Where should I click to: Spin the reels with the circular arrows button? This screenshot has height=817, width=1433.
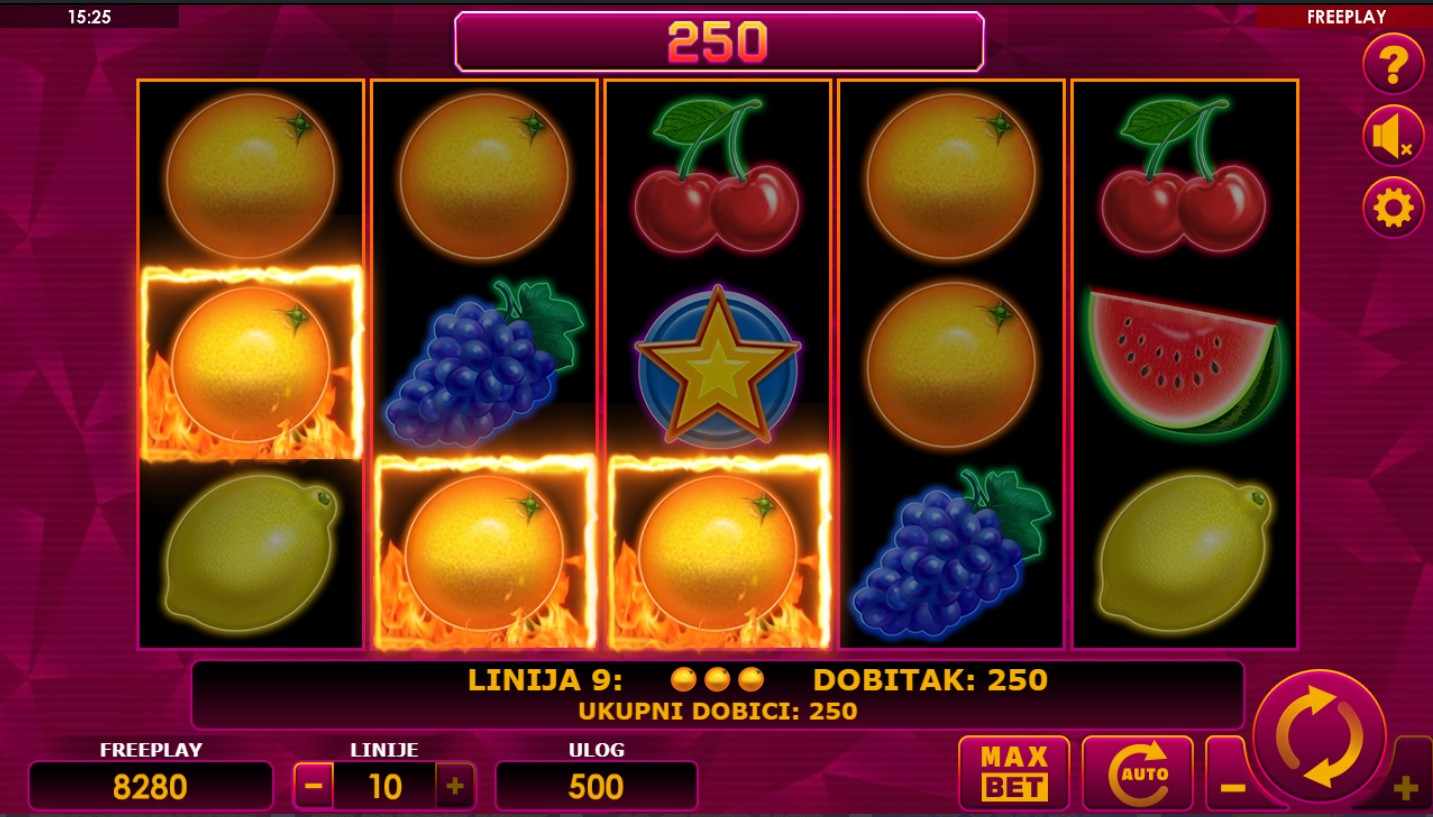(1320, 736)
